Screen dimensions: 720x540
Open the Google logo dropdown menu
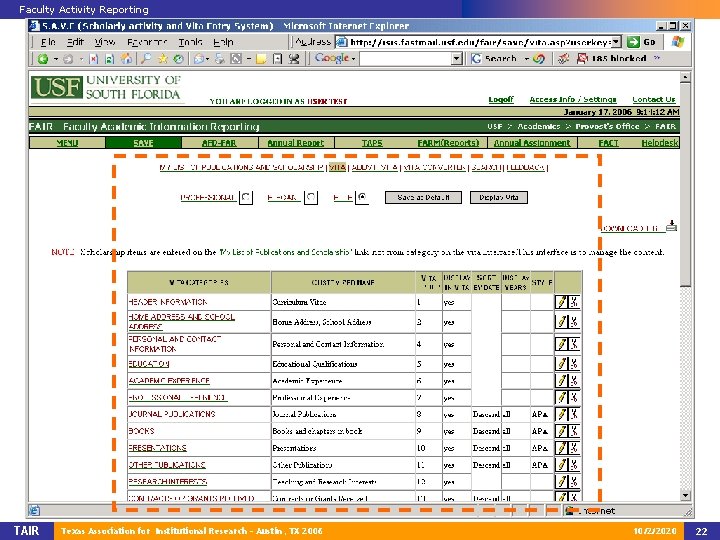[353, 59]
